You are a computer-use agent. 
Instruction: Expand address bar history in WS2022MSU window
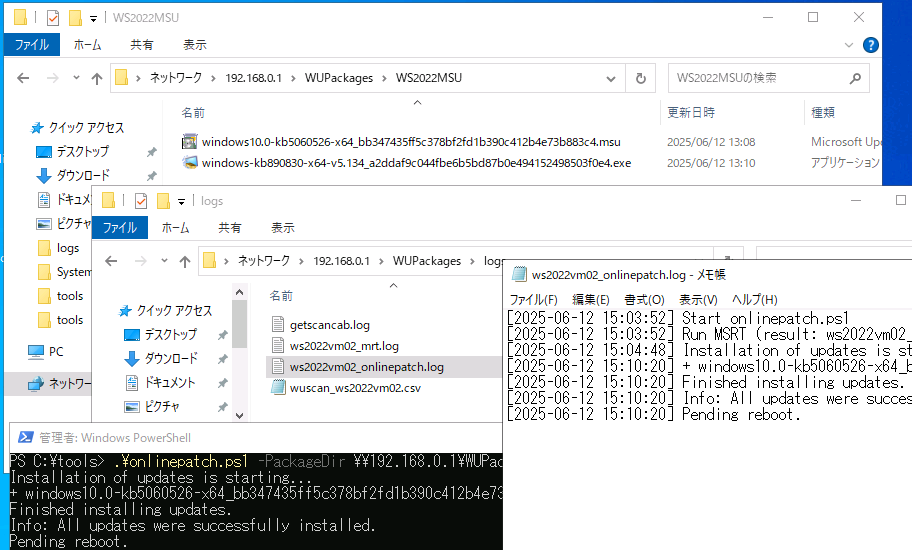pos(611,78)
